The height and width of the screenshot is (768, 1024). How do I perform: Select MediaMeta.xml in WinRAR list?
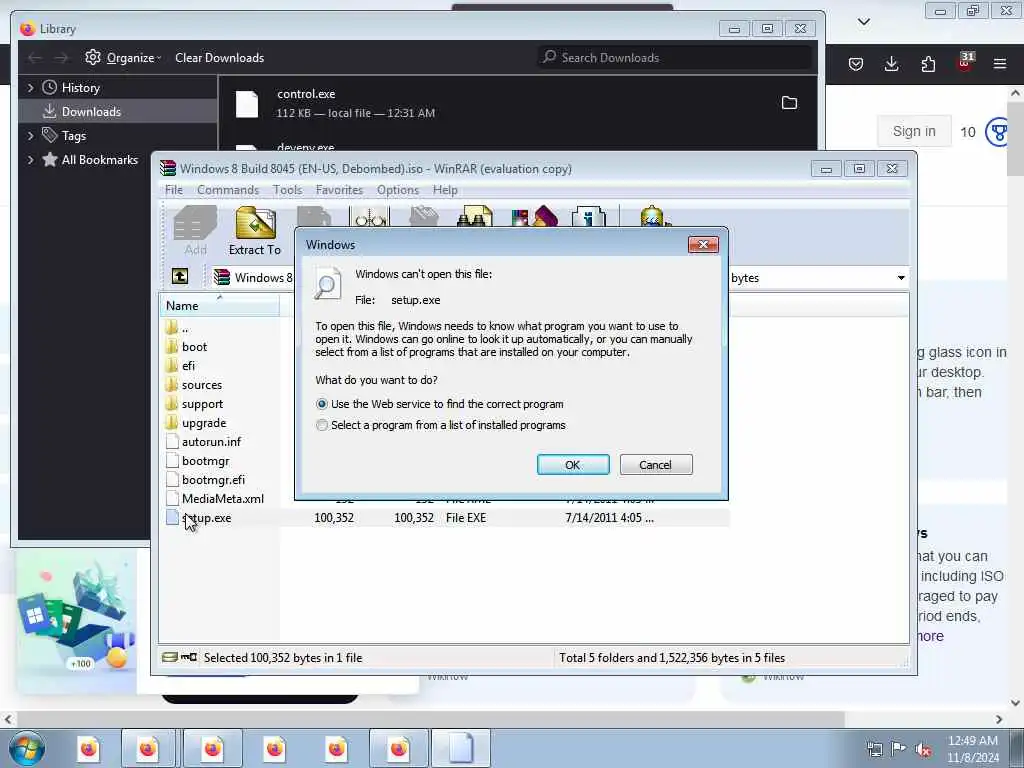point(223,498)
